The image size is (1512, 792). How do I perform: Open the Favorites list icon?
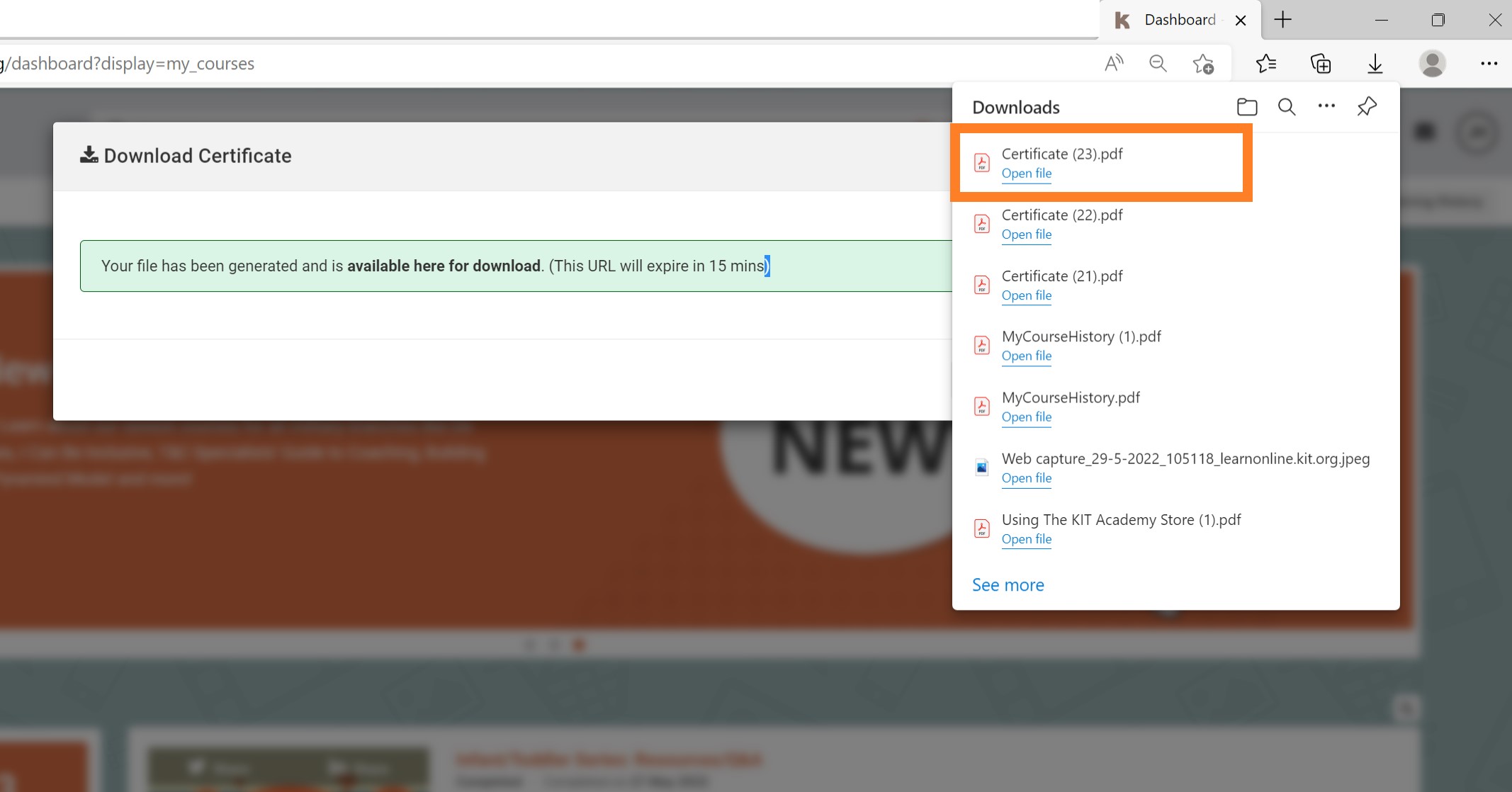click(x=1266, y=64)
